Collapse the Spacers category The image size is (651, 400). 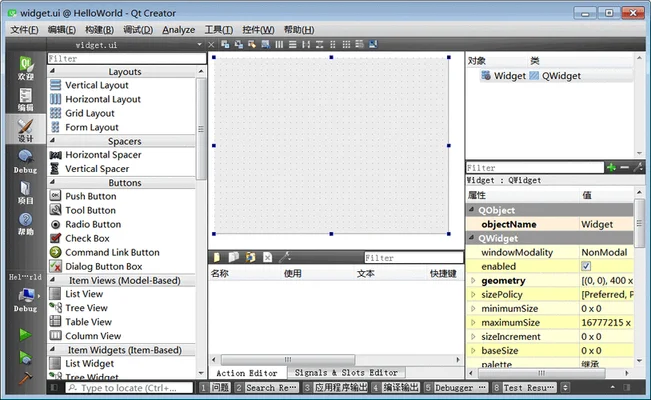click(52, 140)
